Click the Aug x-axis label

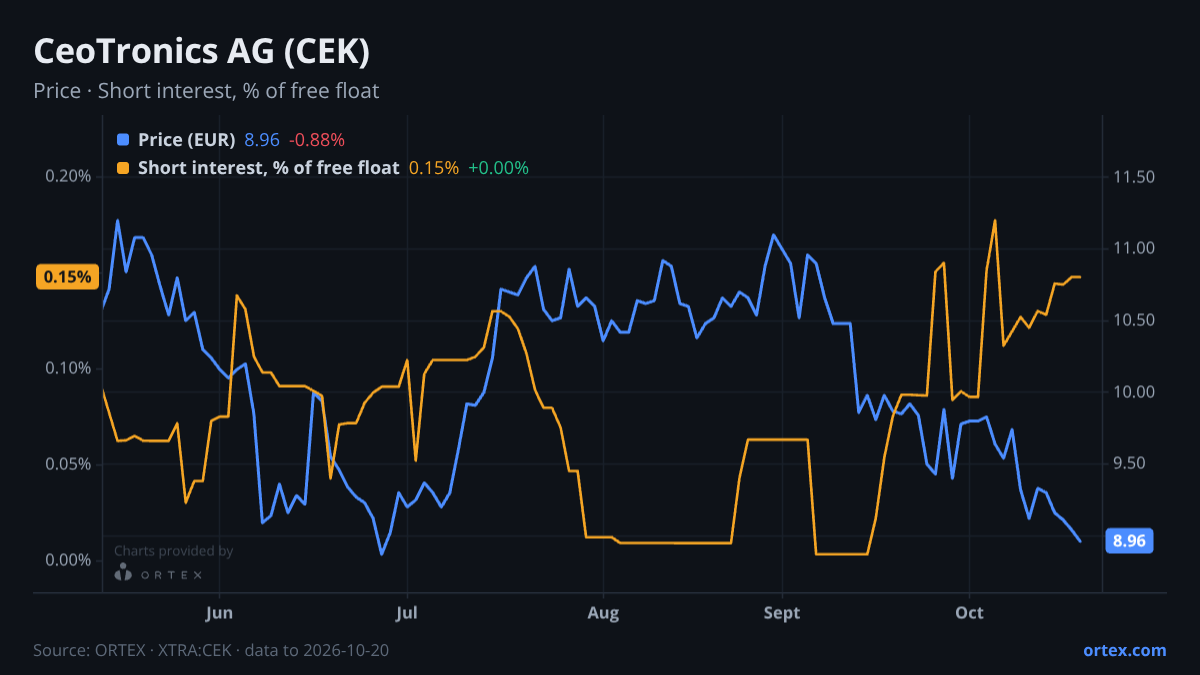[603, 613]
